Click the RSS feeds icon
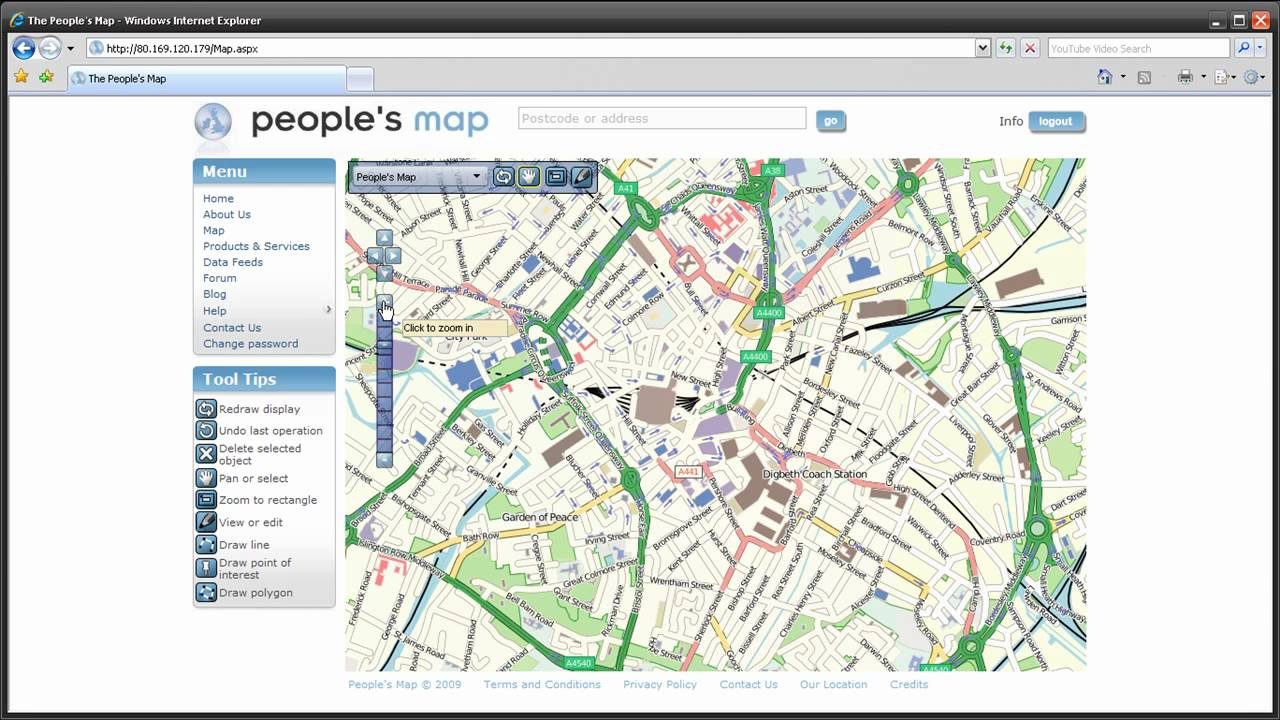This screenshot has height=720, width=1280. coord(1145,77)
